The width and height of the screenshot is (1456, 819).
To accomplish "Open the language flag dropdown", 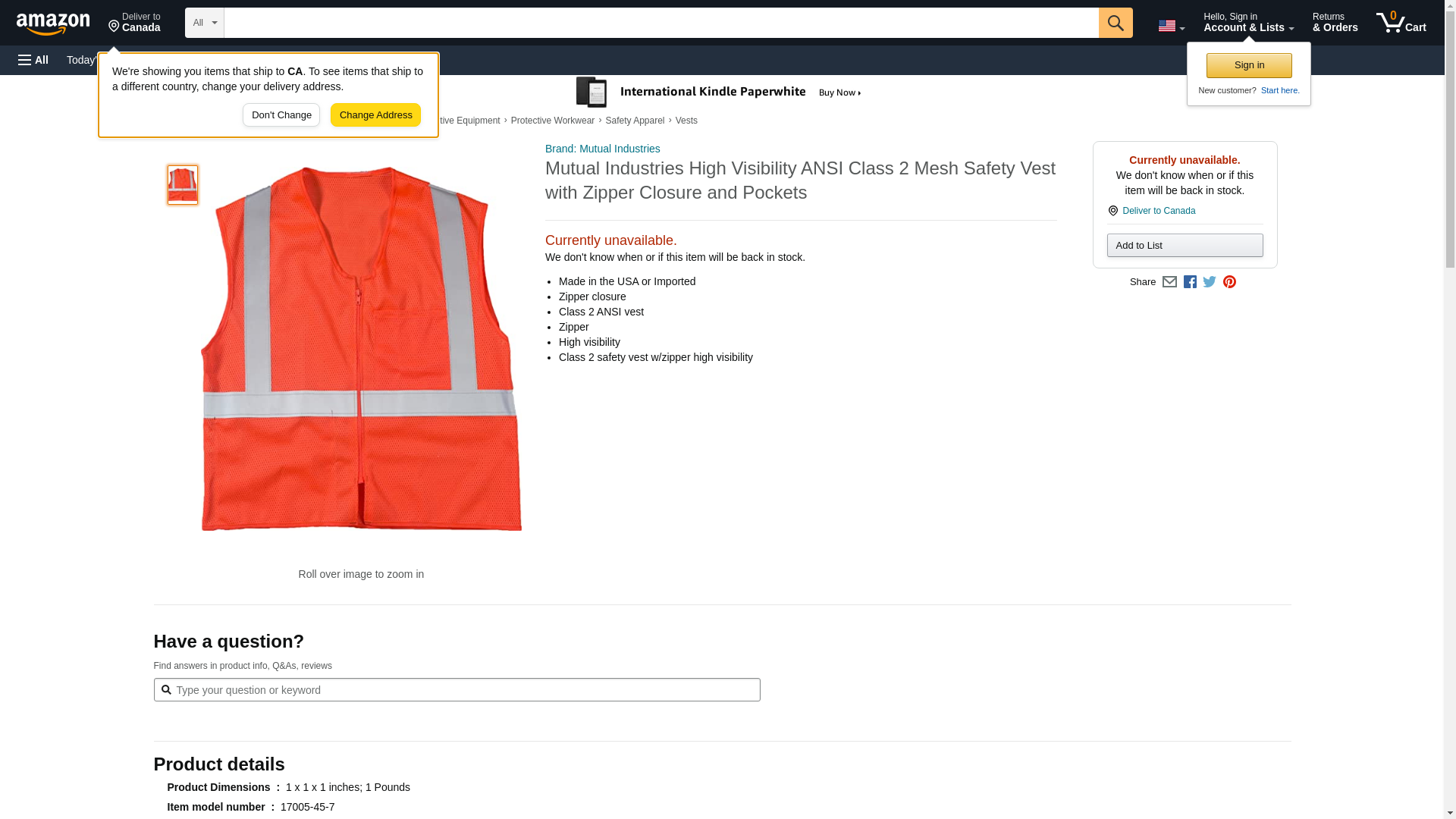I will 1171,26.
